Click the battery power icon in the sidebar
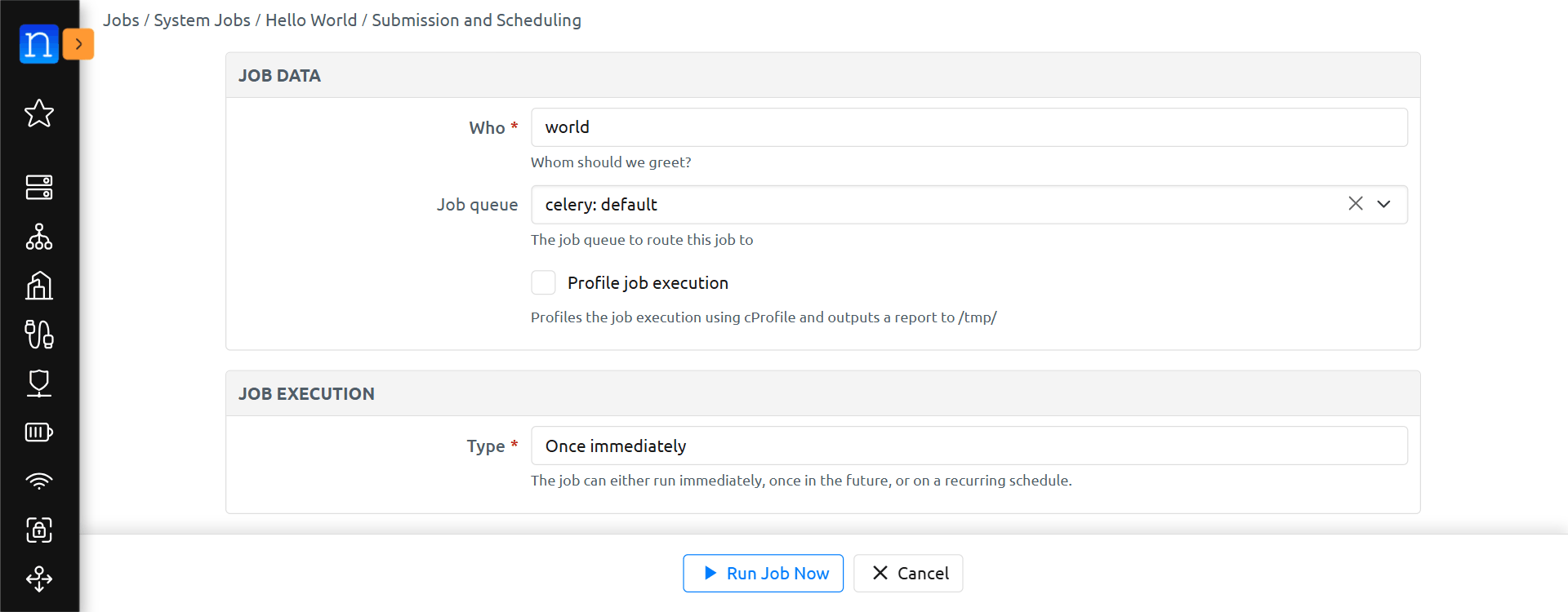 38,432
